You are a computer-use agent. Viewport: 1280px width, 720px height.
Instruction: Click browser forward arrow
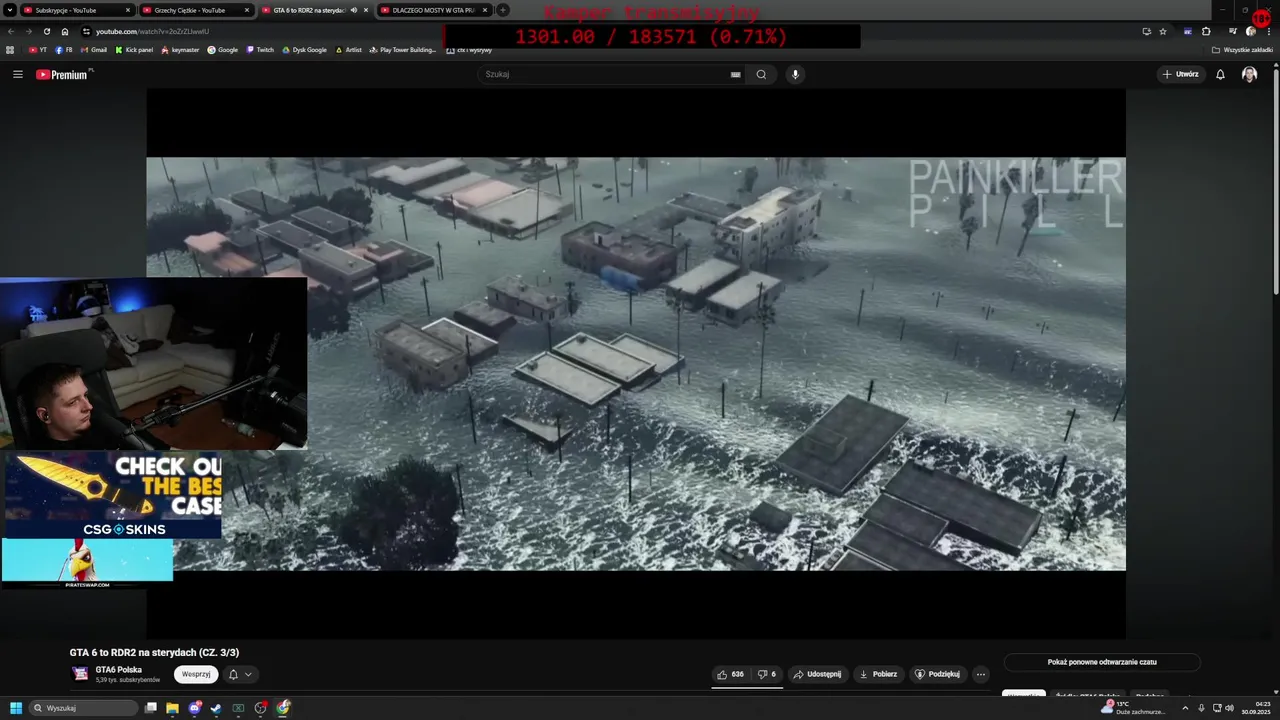(29, 31)
